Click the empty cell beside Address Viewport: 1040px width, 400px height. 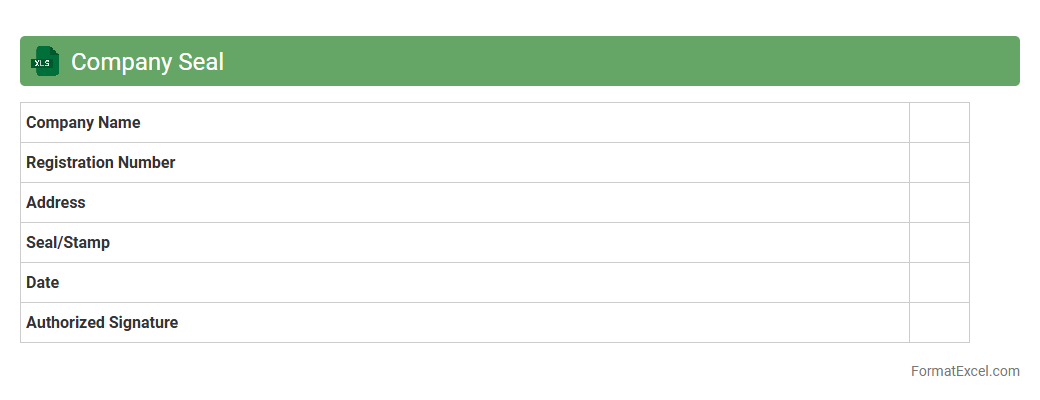pyautogui.click(x=939, y=203)
